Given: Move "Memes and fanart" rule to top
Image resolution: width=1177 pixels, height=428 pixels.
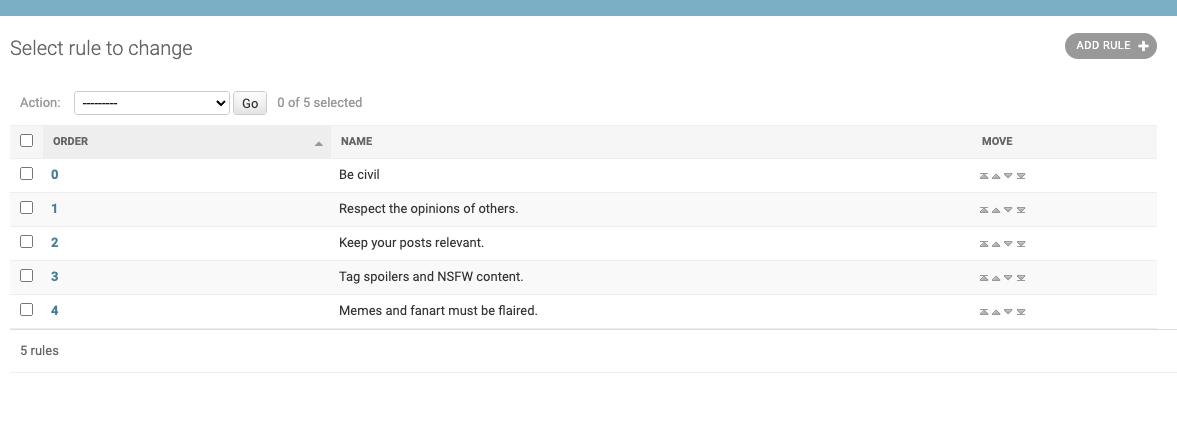Looking at the screenshot, I should click(x=983, y=312).
